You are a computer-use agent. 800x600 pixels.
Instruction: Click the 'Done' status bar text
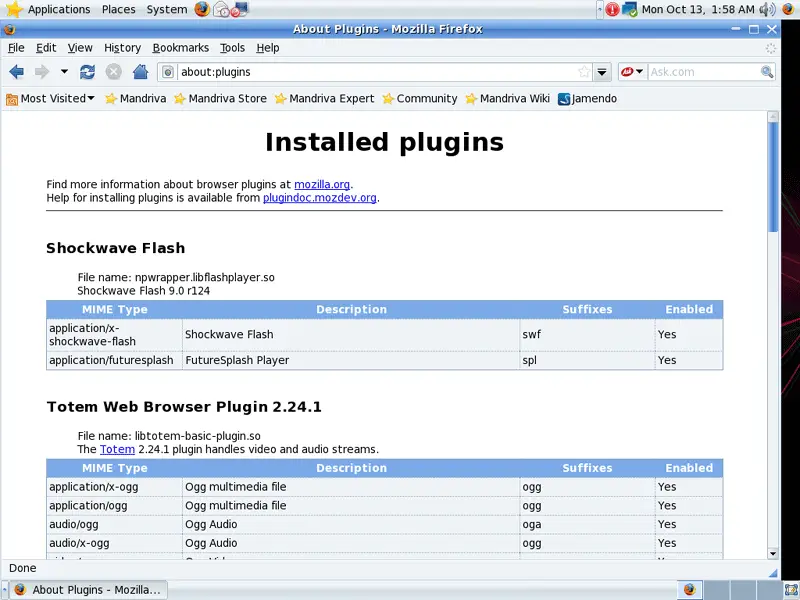tap(23, 568)
